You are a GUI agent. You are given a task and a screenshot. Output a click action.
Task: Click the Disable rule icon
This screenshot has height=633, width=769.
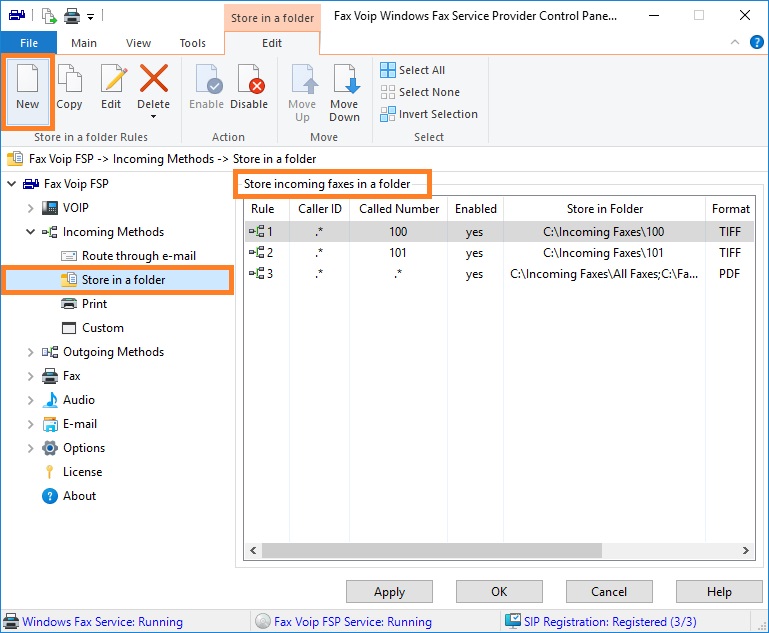(x=251, y=78)
